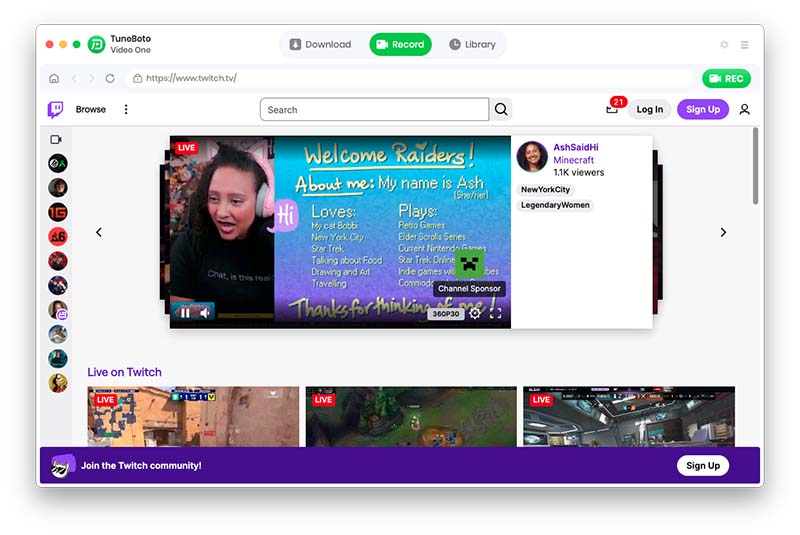Click the Twitch logo icon
Image resolution: width=800 pixels, height=535 pixels.
56,109
